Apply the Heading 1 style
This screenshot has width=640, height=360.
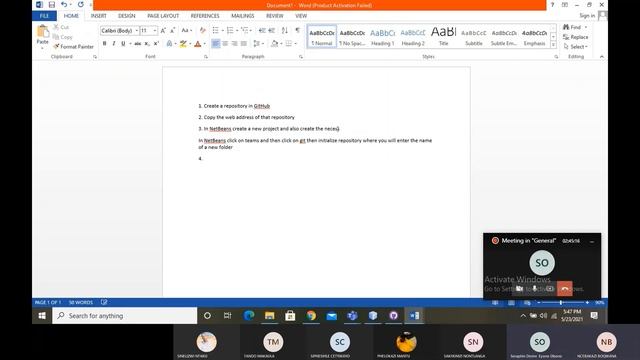[382, 36]
